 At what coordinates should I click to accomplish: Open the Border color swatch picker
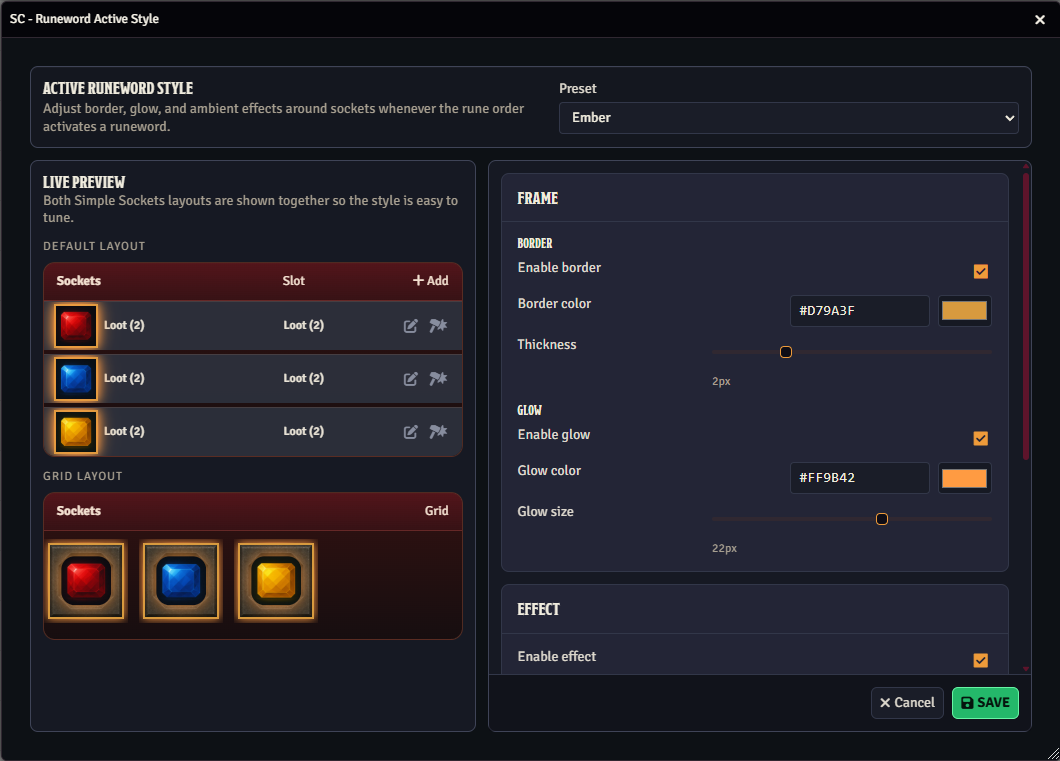964,311
